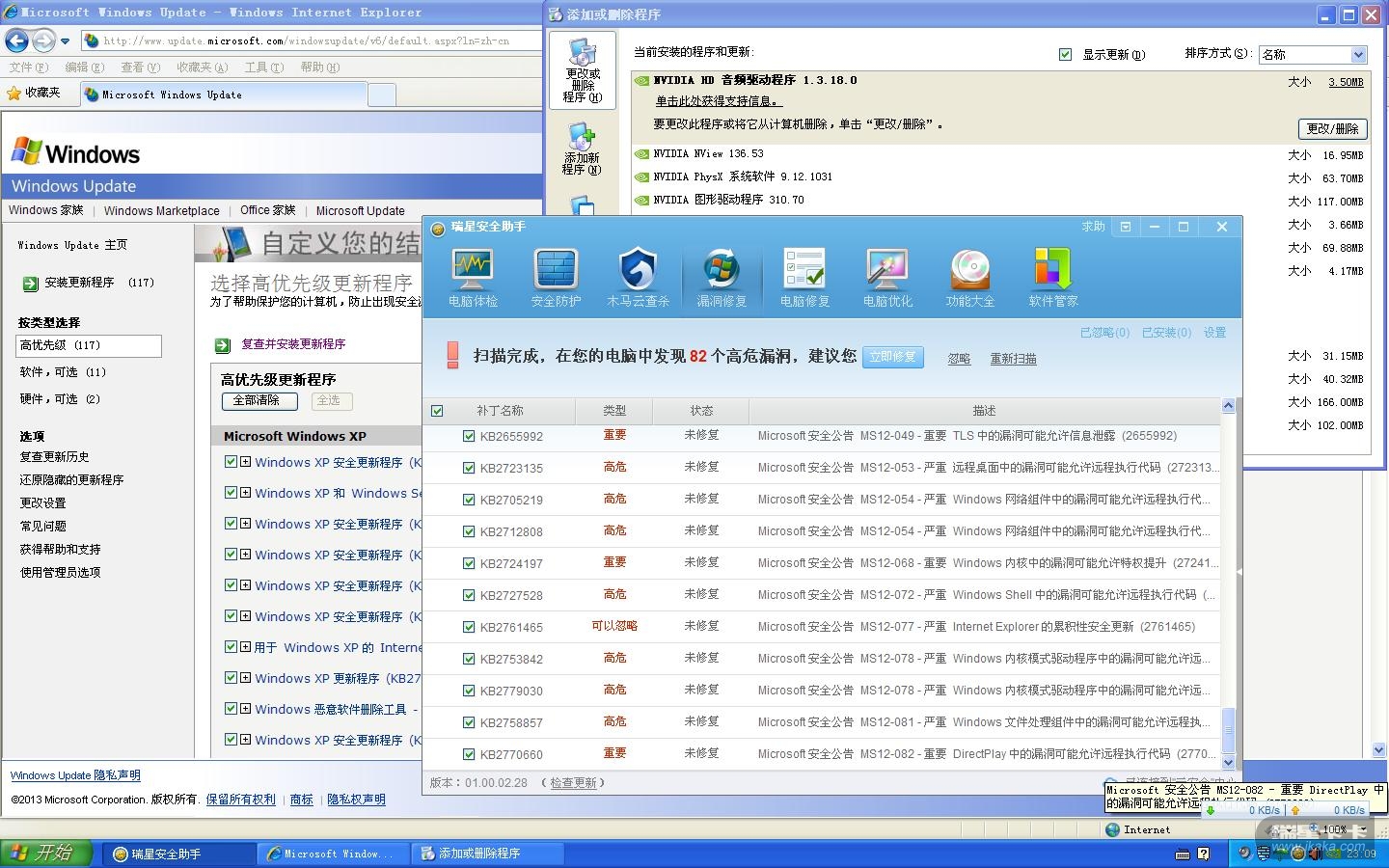The image size is (1389, 868).
Task: Launch 木马云查杀 trojan scan
Action: click(x=639, y=278)
